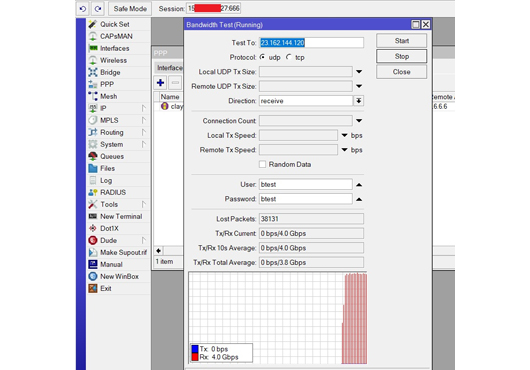Image resolution: width=530 pixels, height=370 pixels.
Task: Toggle the Safe Mode button
Action: (x=130, y=9)
